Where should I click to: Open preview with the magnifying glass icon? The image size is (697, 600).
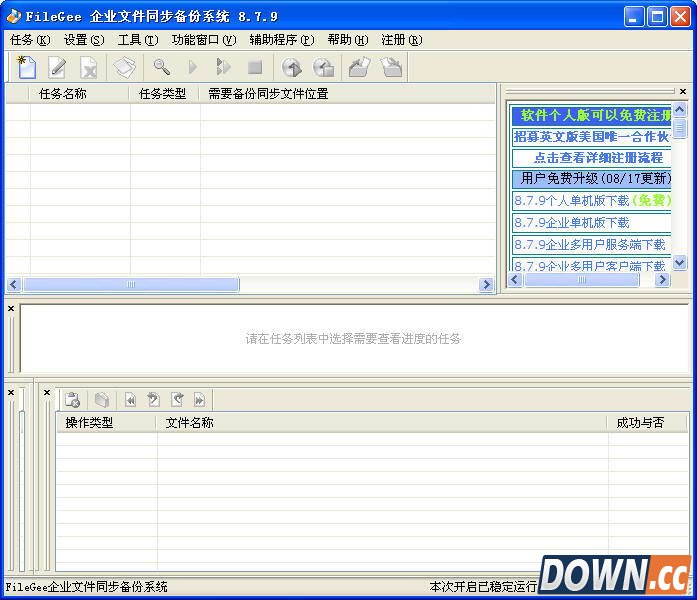pyautogui.click(x=161, y=67)
